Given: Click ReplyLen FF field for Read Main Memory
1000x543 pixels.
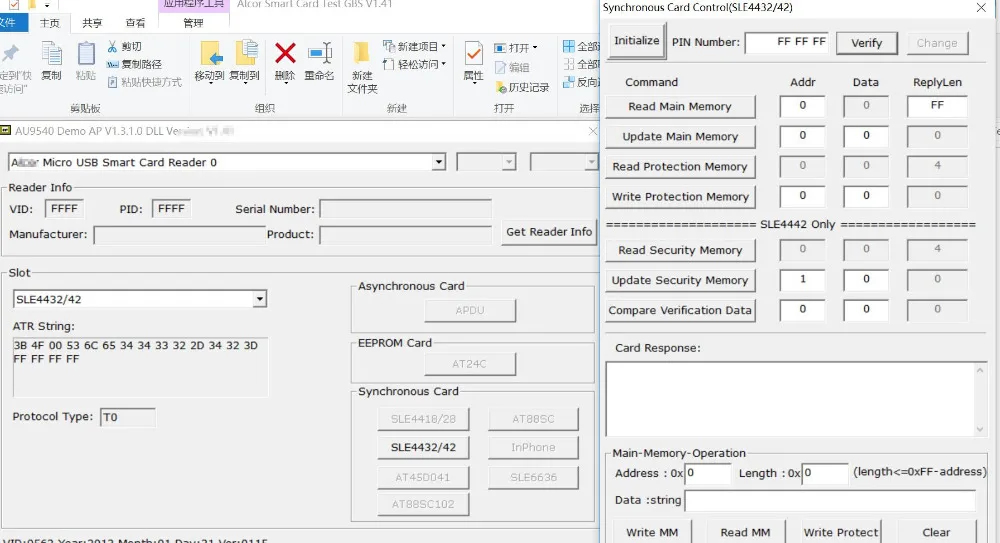Looking at the screenshot, I should [x=937, y=106].
